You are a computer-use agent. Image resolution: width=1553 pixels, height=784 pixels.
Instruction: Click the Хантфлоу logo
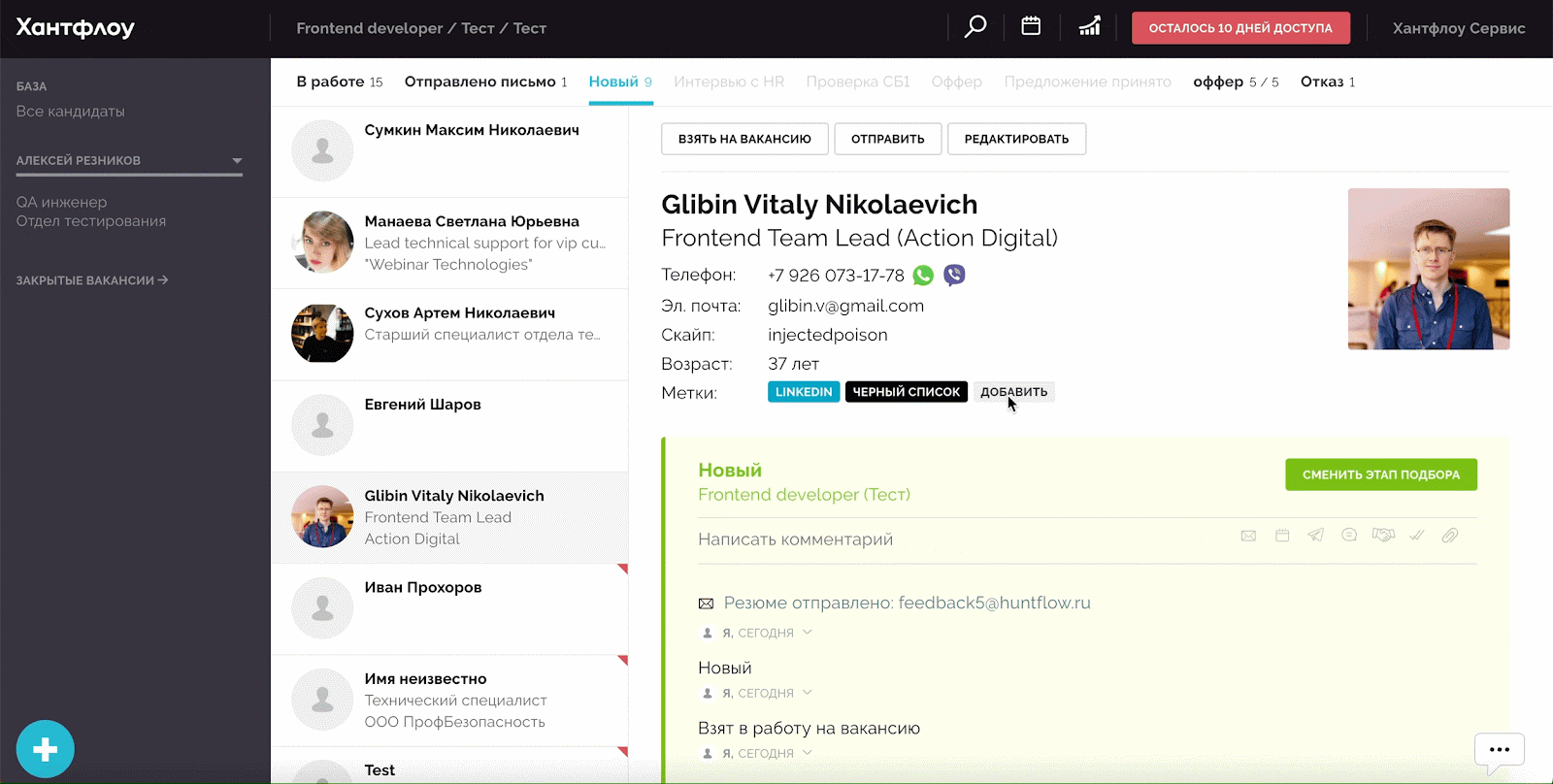(x=76, y=28)
